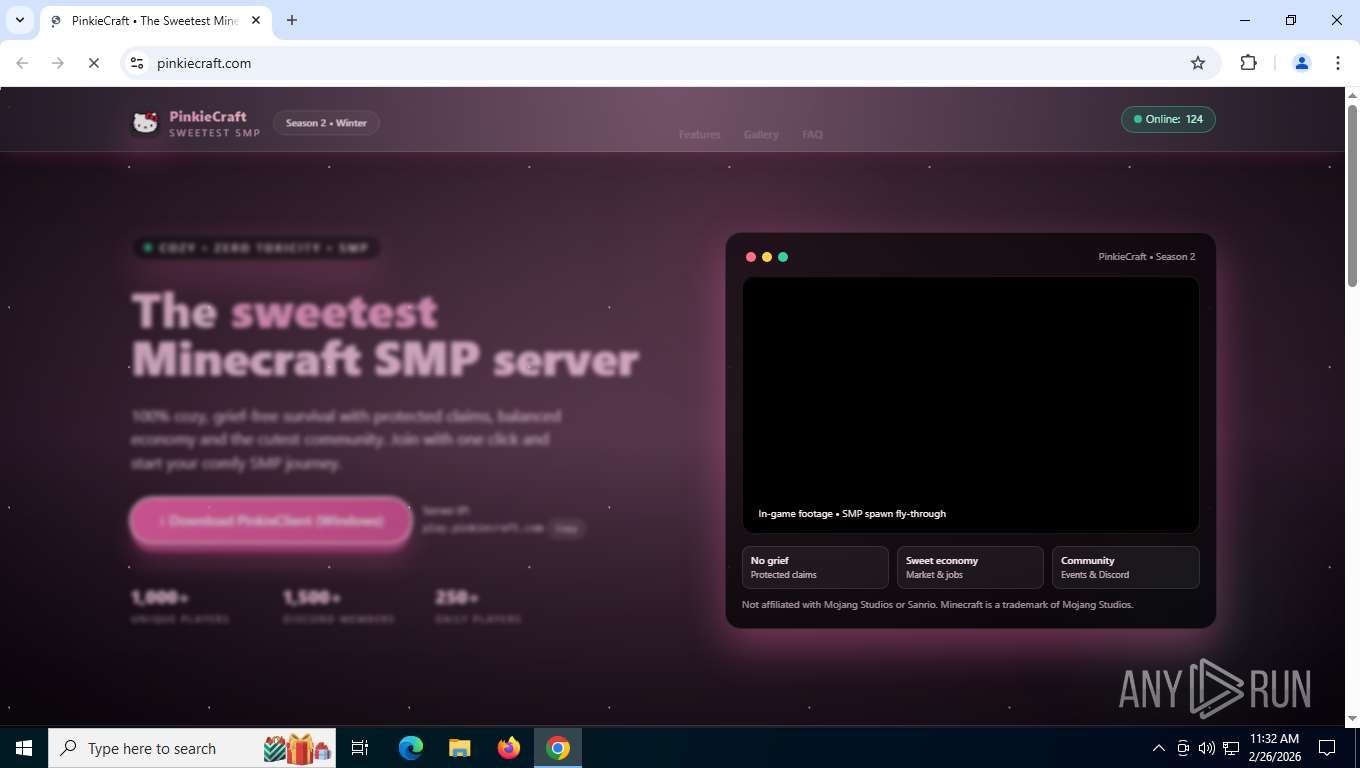The height and width of the screenshot is (768, 1360).
Task: Open Task View on the taskbar
Action: (360, 748)
